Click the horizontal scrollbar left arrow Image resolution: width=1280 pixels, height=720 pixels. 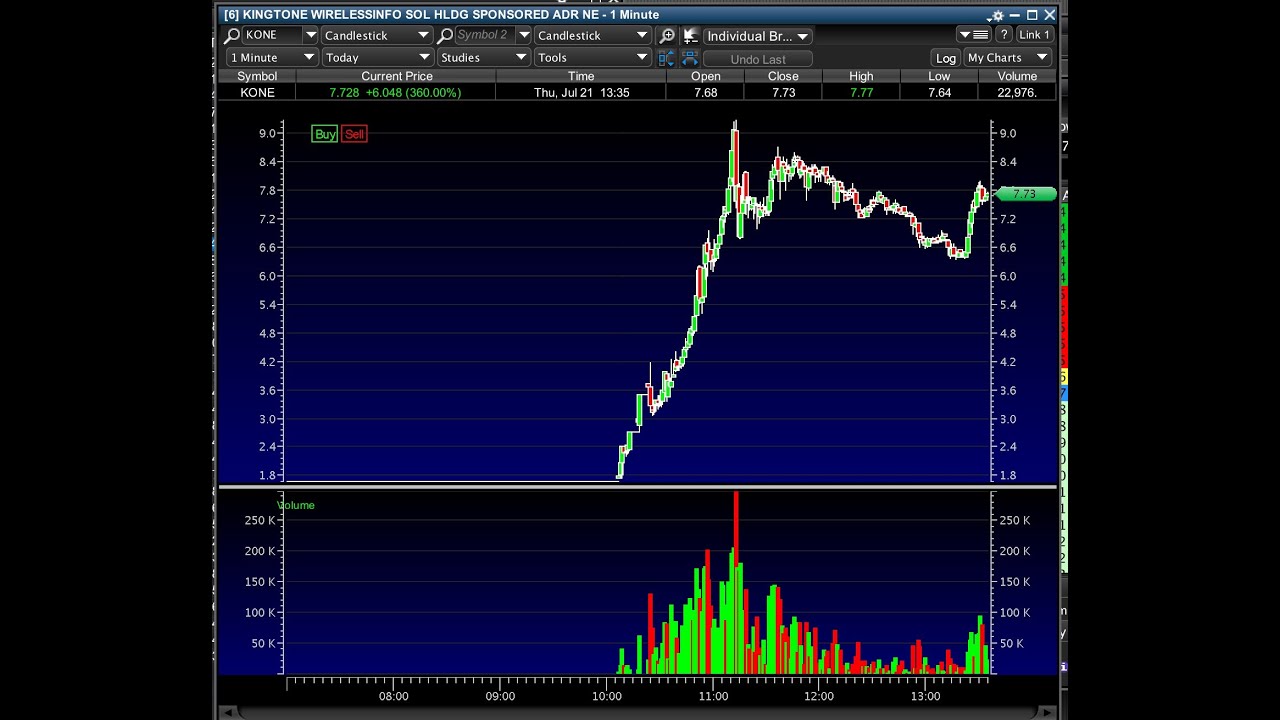pos(228,713)
